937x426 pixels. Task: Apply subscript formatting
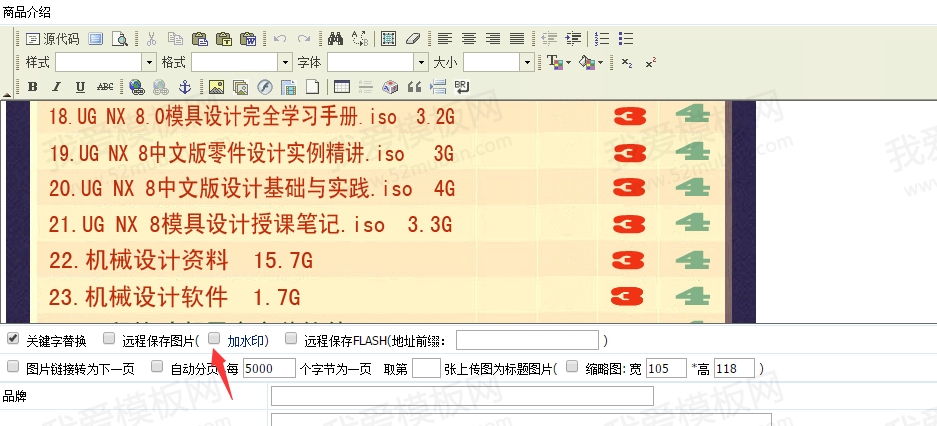[x=627, y=63]
